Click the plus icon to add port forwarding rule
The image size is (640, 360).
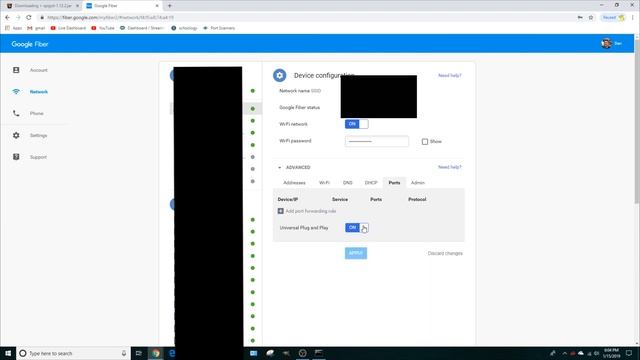click(280, 211)
